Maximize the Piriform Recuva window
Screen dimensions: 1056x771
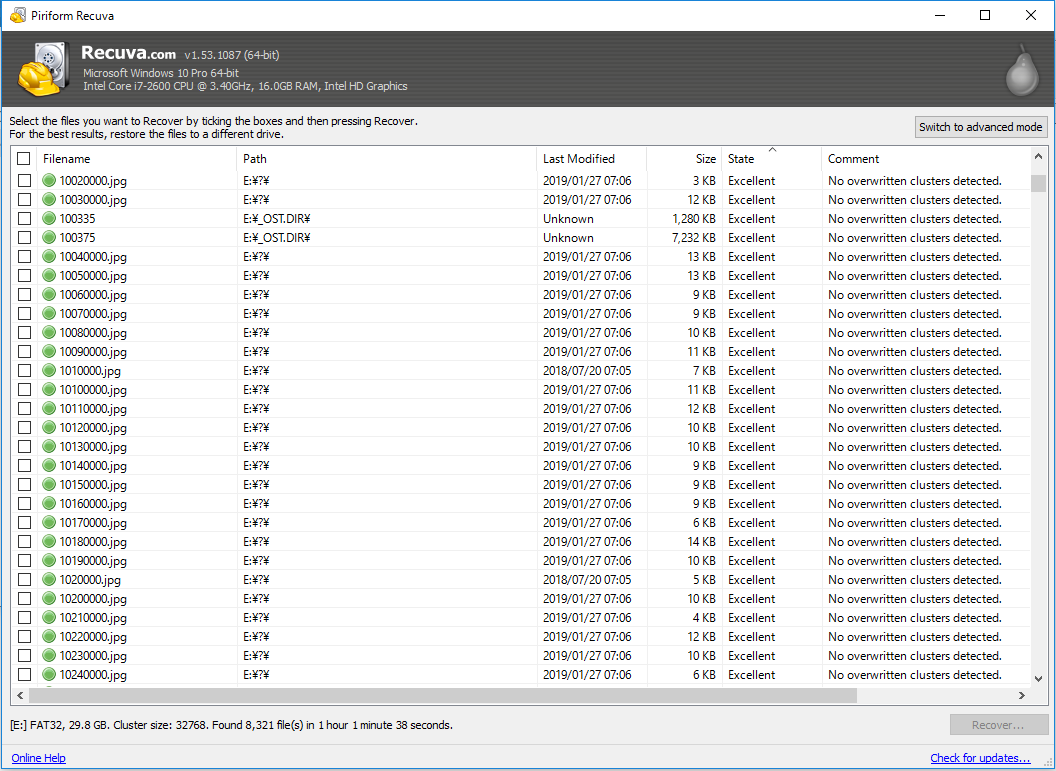point(985,15)
